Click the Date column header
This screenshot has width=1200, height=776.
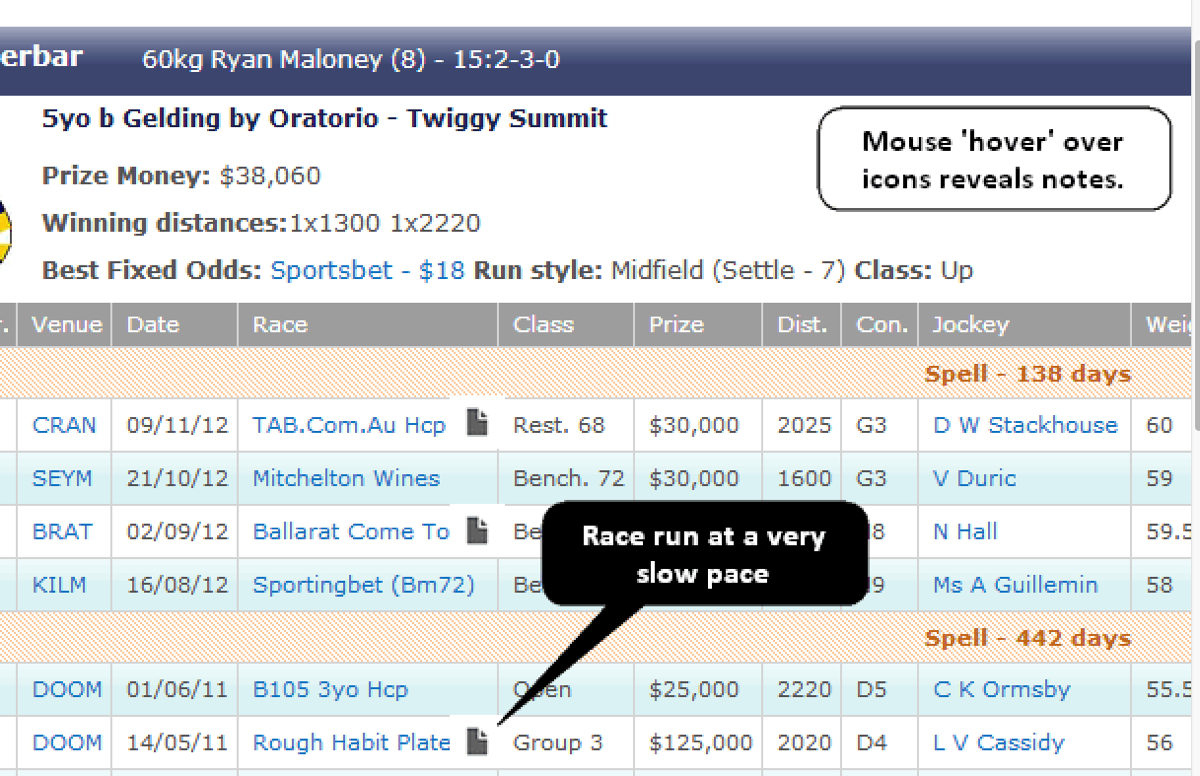click(153, 324)
